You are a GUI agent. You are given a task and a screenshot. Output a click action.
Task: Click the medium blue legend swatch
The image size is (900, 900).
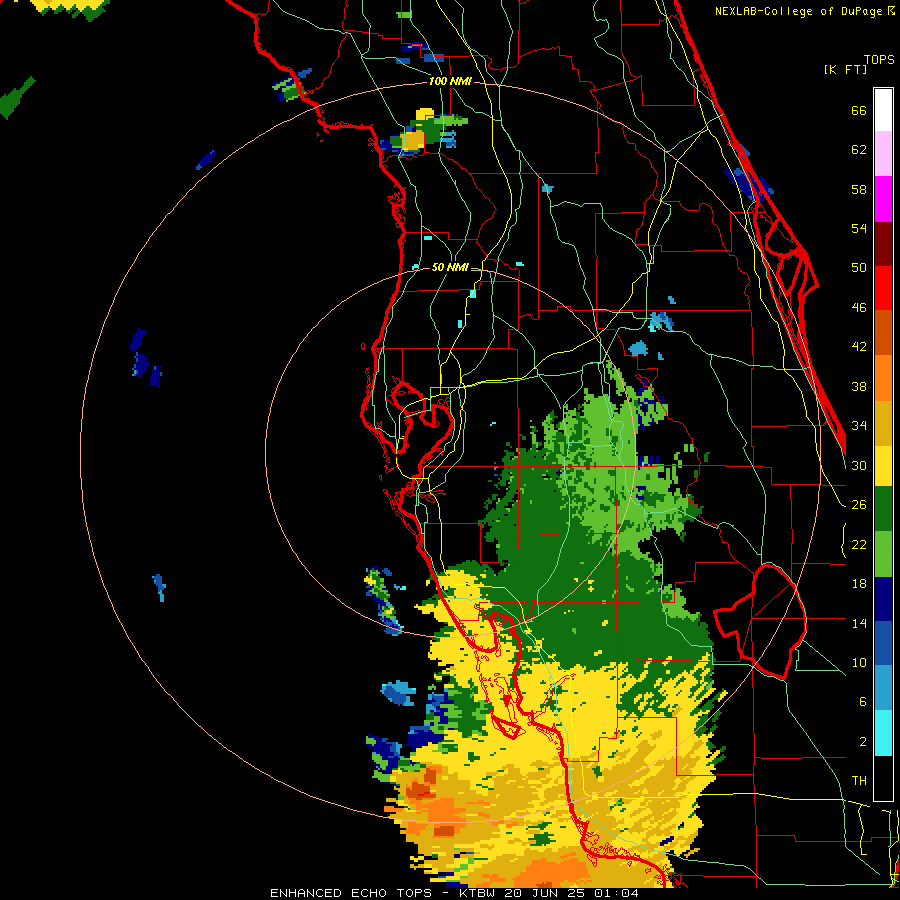click(883, 643)
